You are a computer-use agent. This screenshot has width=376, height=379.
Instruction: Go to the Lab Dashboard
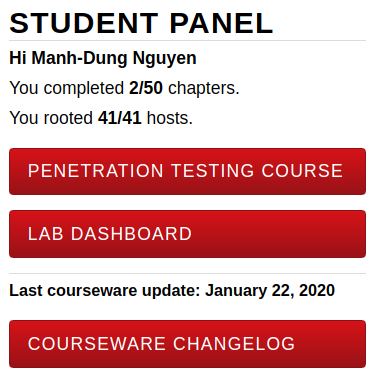(187, 234)
